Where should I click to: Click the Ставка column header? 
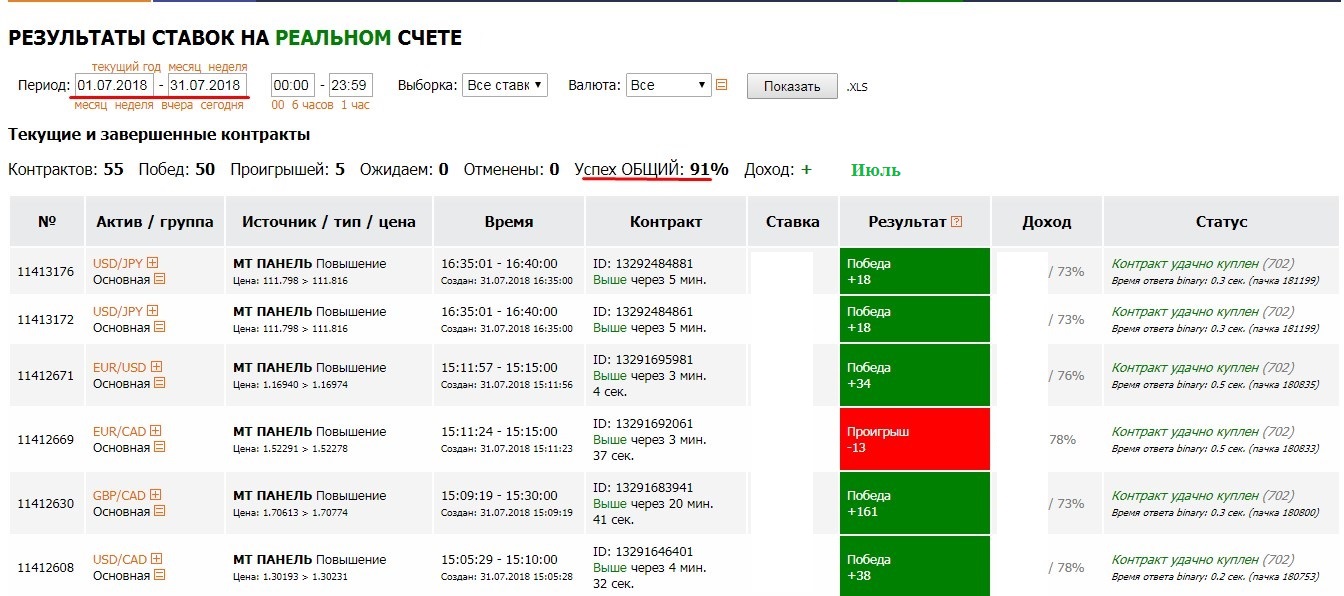click(x=794, y=222)
